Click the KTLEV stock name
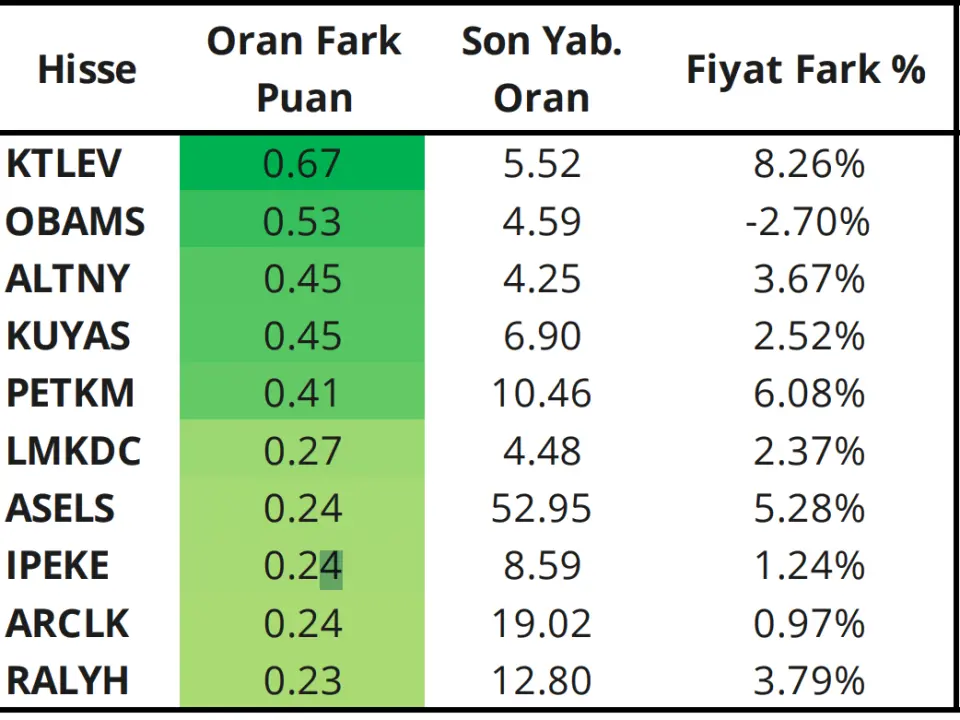This screenshot has width=960, height=720. pos(64,163)
